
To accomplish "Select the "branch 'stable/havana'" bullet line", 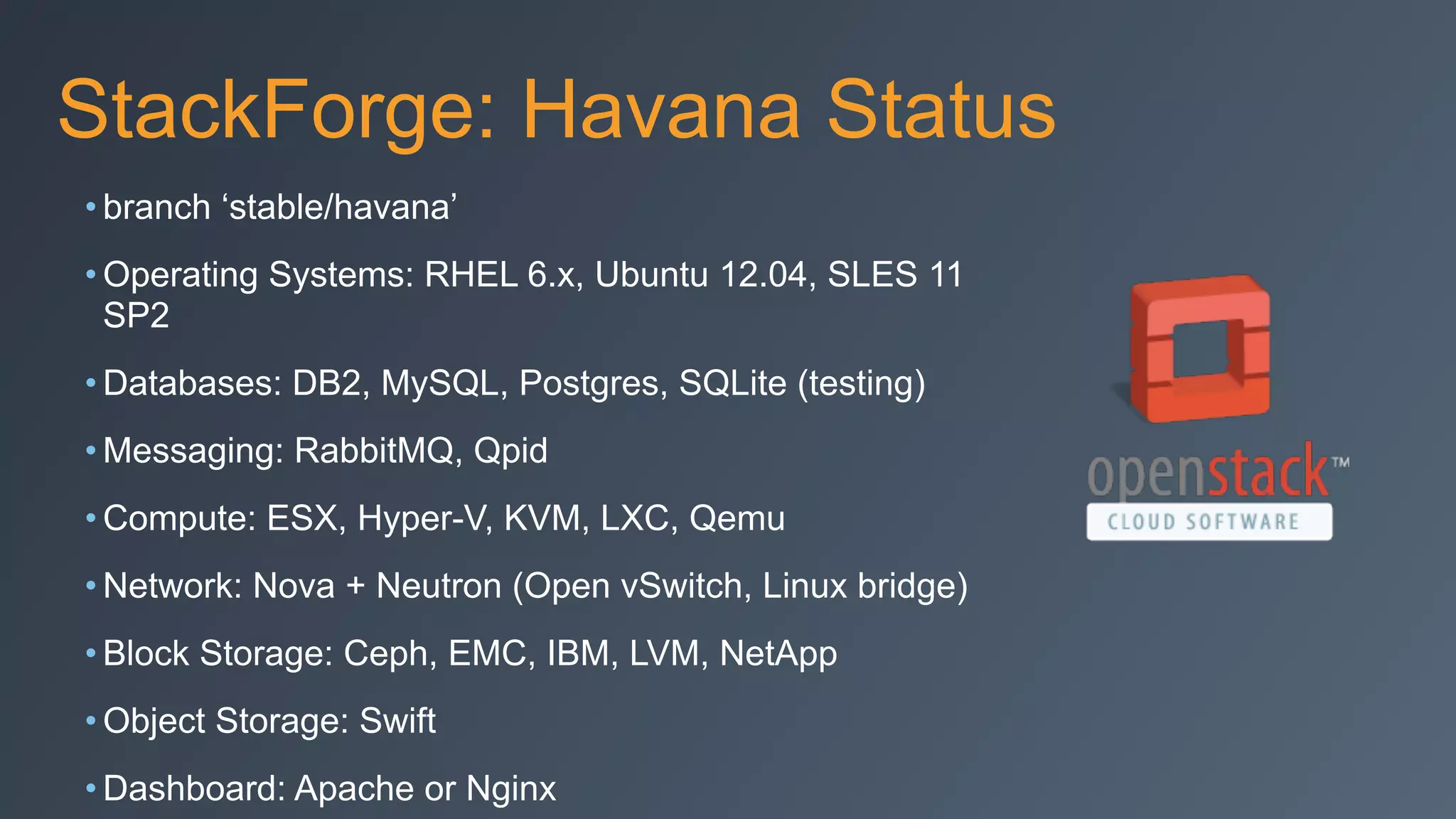I will (280, 208).
